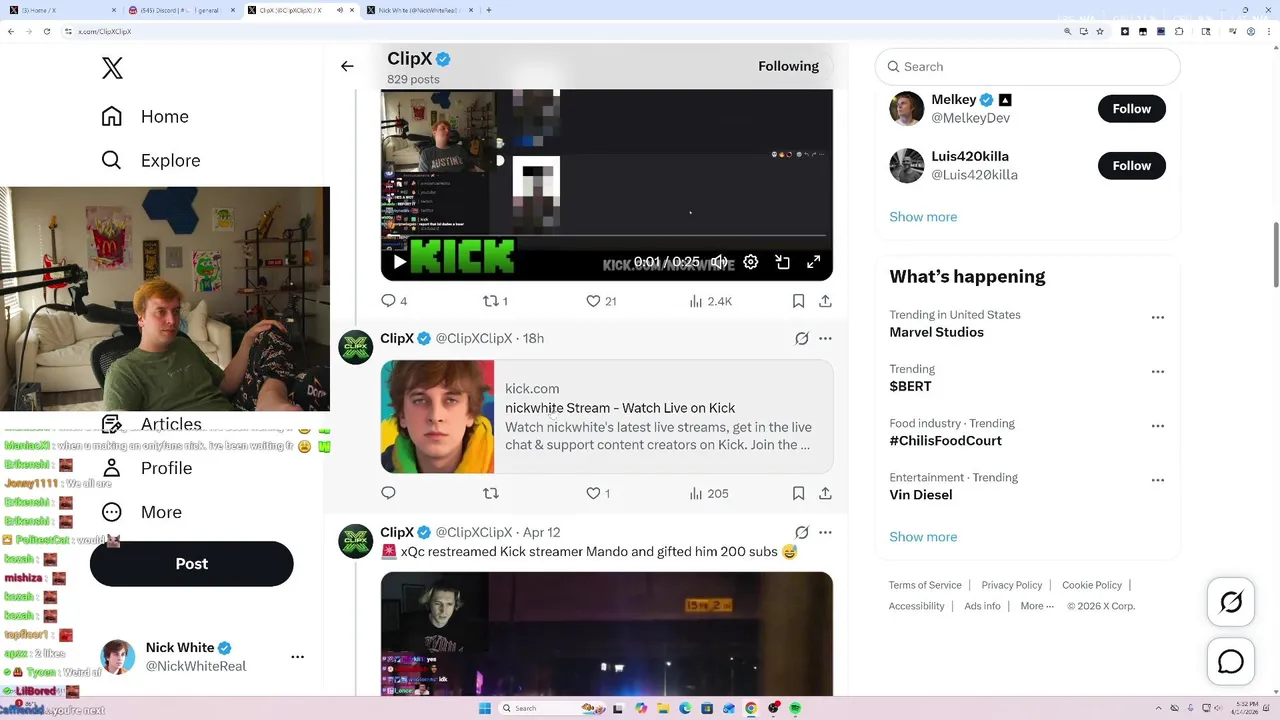Screen dimensions: 1280x720
Task: Repost the video post with 1 repost
Action: (495, 301)
